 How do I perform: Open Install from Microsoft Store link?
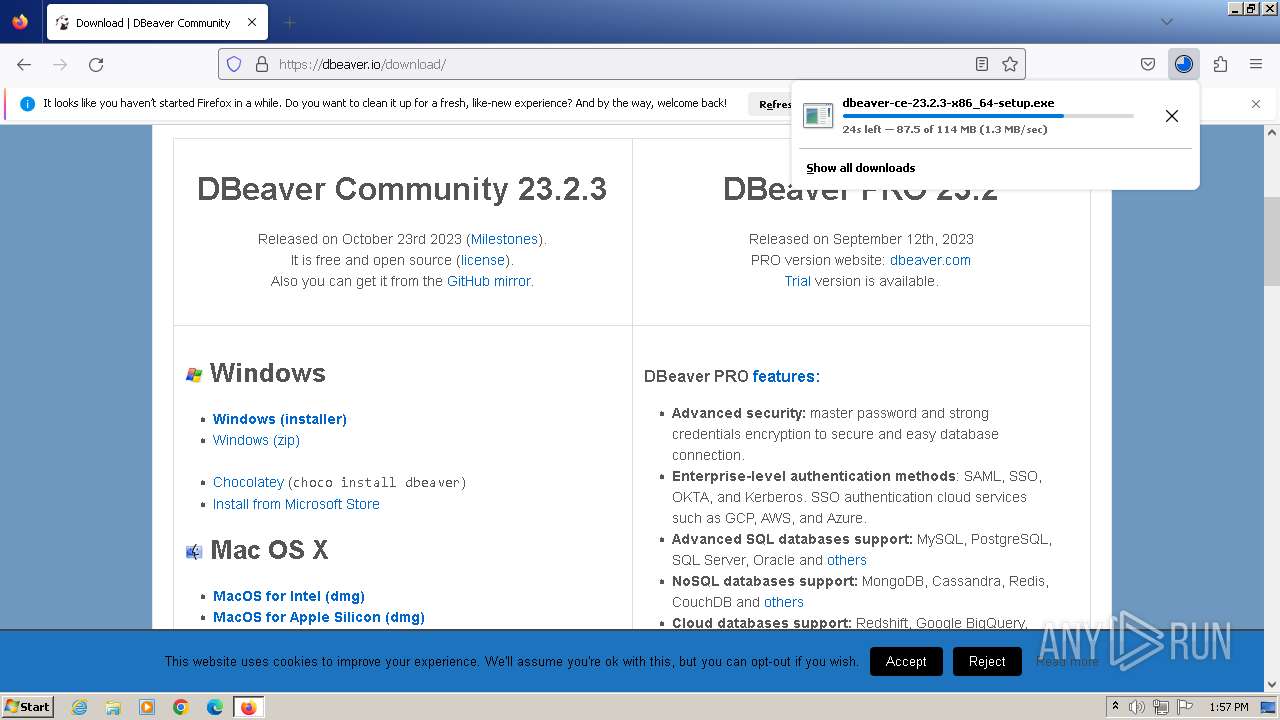point(296,504)
